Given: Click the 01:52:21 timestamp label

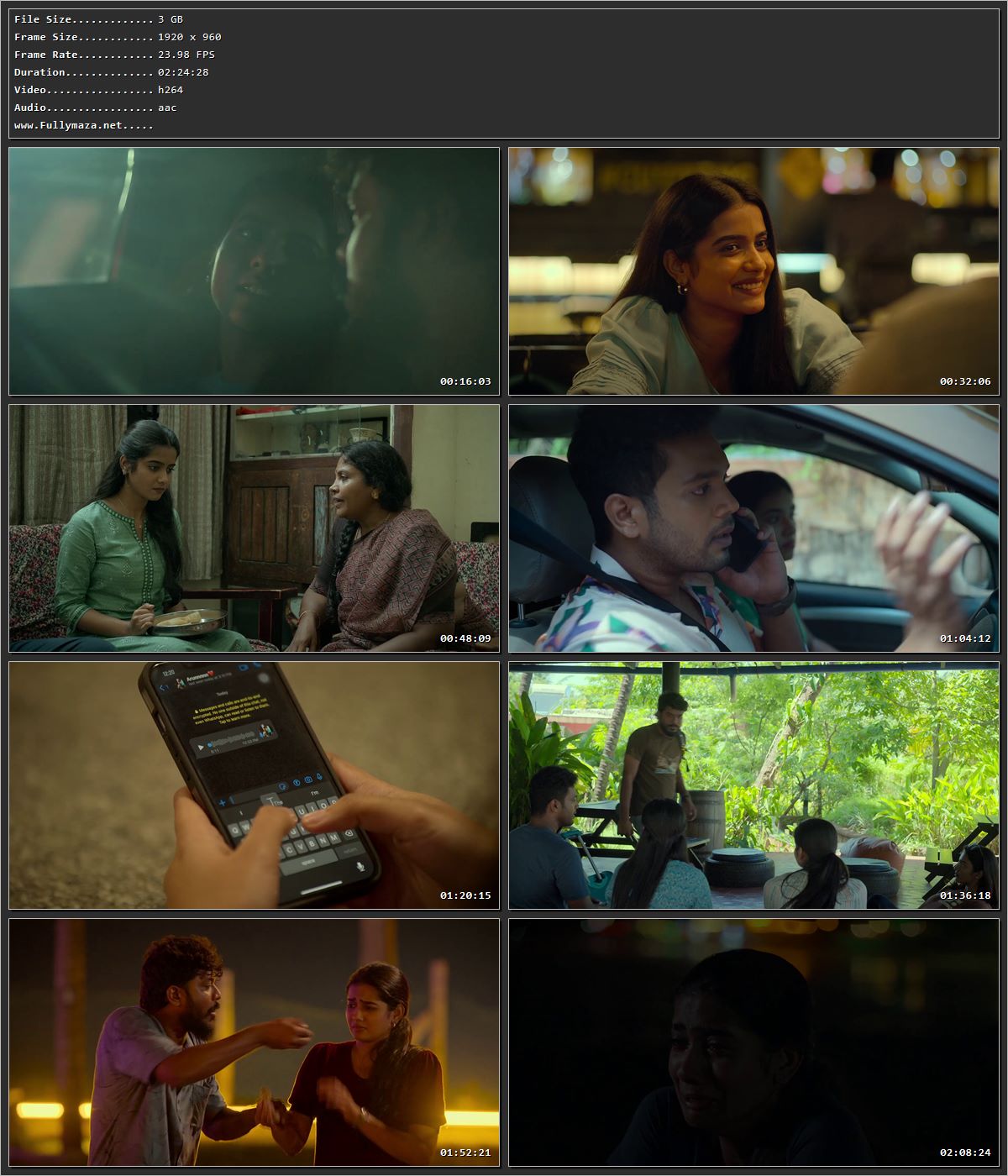Looking at the screenshot, I should tap(465, 1152).
